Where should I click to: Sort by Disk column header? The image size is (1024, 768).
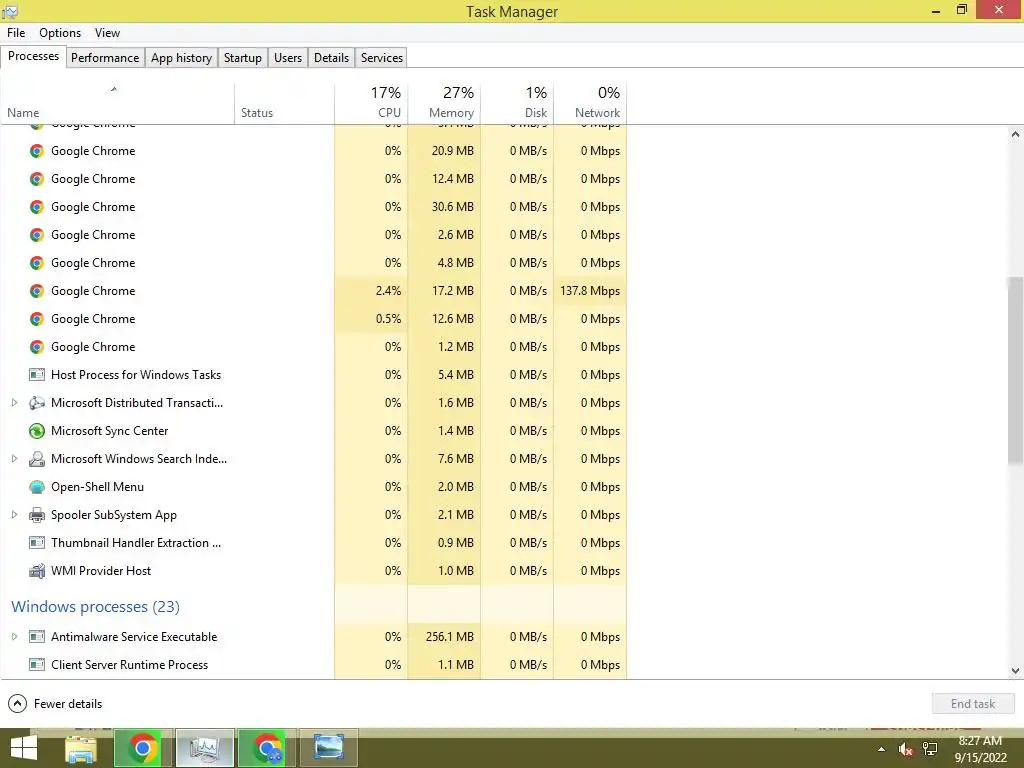pyautogui.click(x=517, y=103)
